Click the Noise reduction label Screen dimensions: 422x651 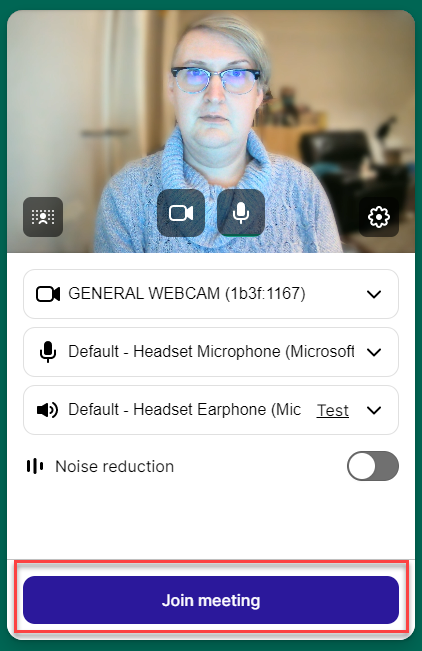tap(115, 467)
